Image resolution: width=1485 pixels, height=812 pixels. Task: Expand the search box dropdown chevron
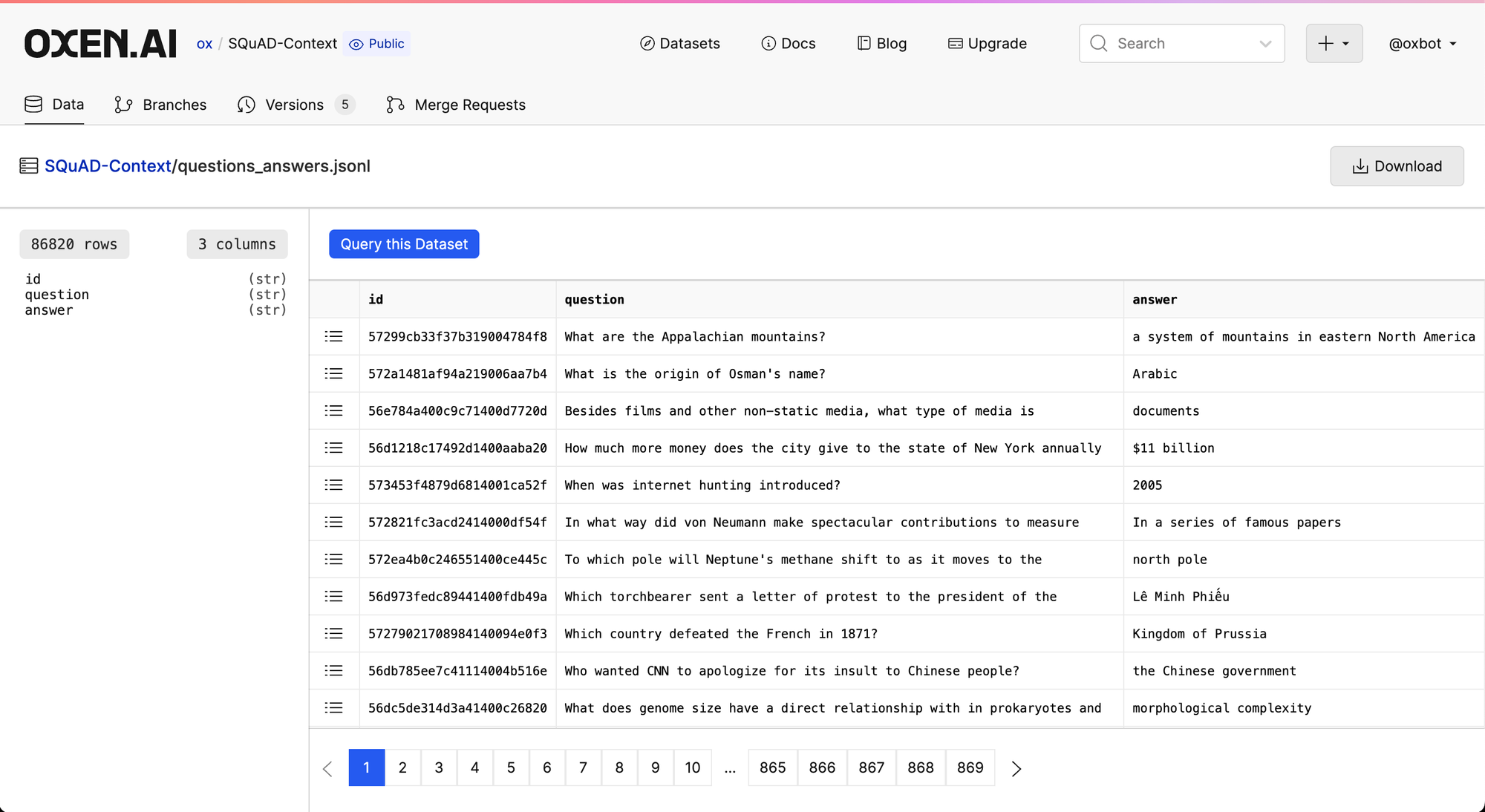[1266, 44]
